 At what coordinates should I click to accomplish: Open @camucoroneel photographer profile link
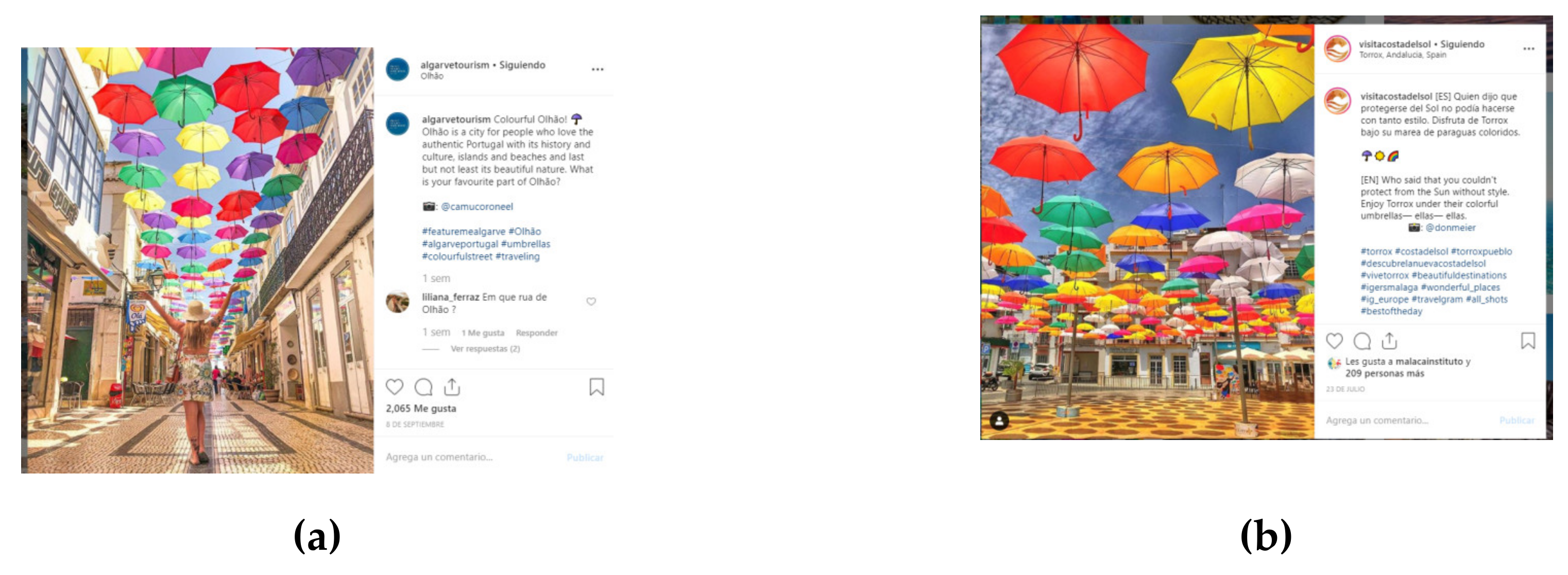click(476, 207)
